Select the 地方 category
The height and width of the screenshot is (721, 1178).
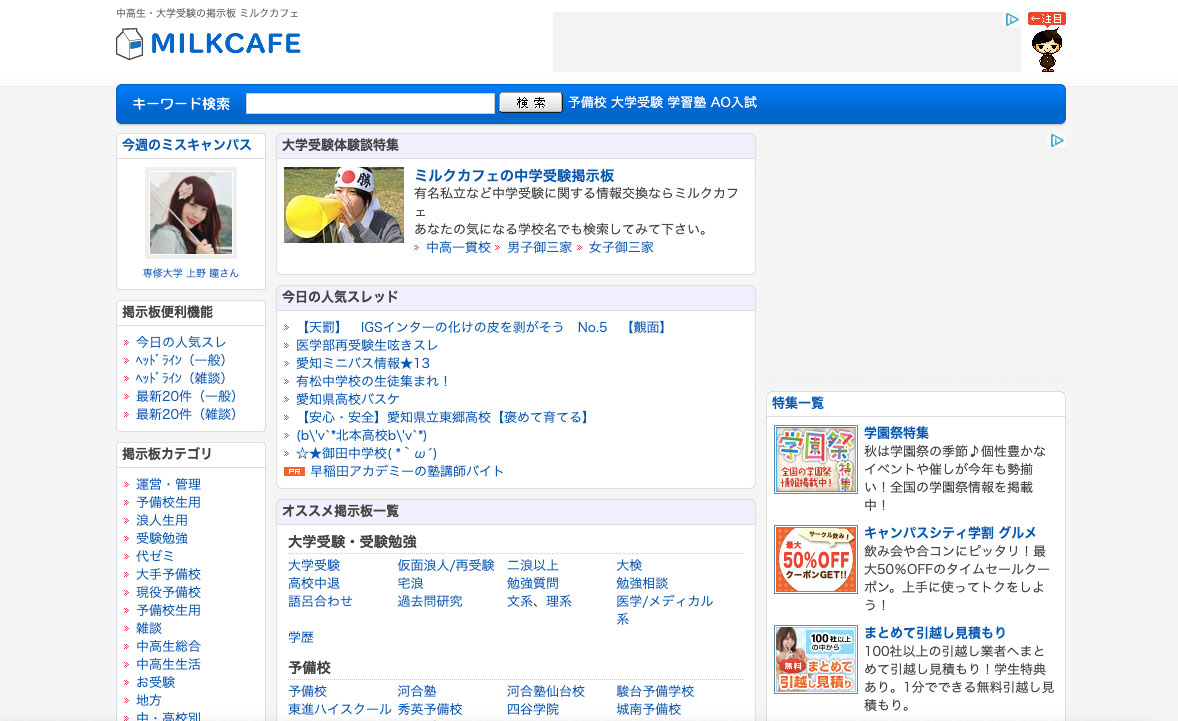click(149, 701)
